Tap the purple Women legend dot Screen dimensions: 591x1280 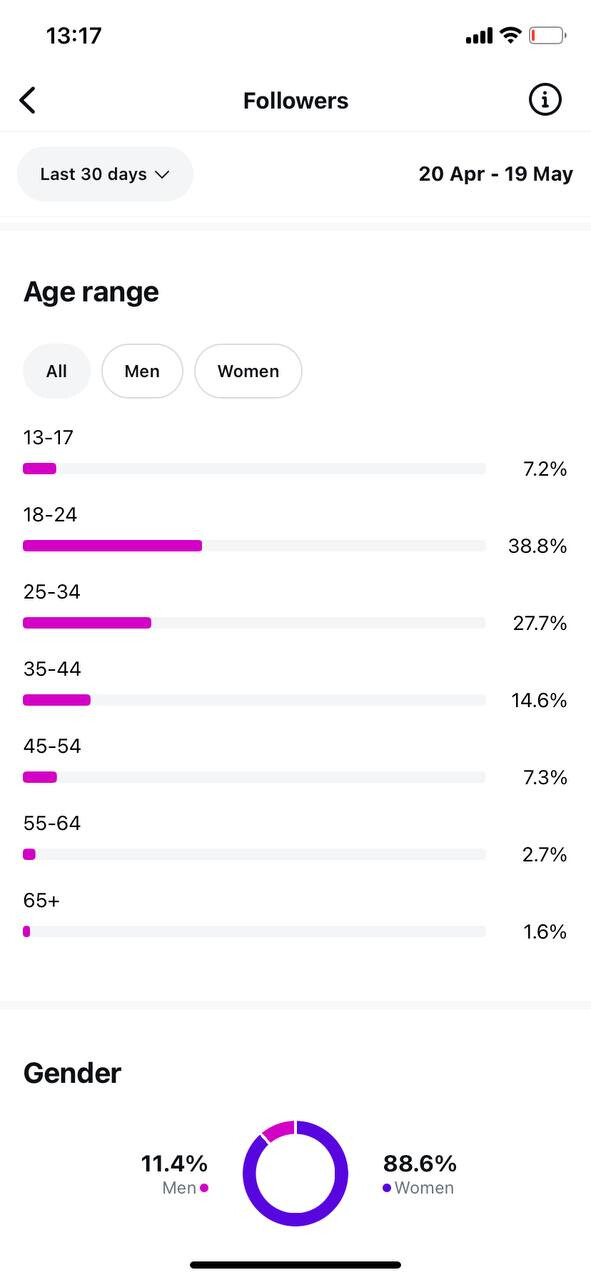click(387, 1188)
